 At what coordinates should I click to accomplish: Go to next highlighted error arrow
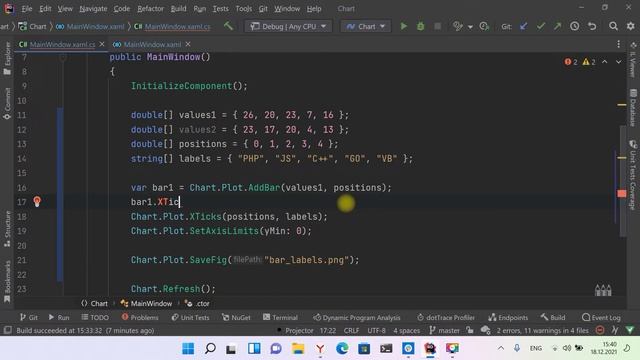tap(619, 62)
